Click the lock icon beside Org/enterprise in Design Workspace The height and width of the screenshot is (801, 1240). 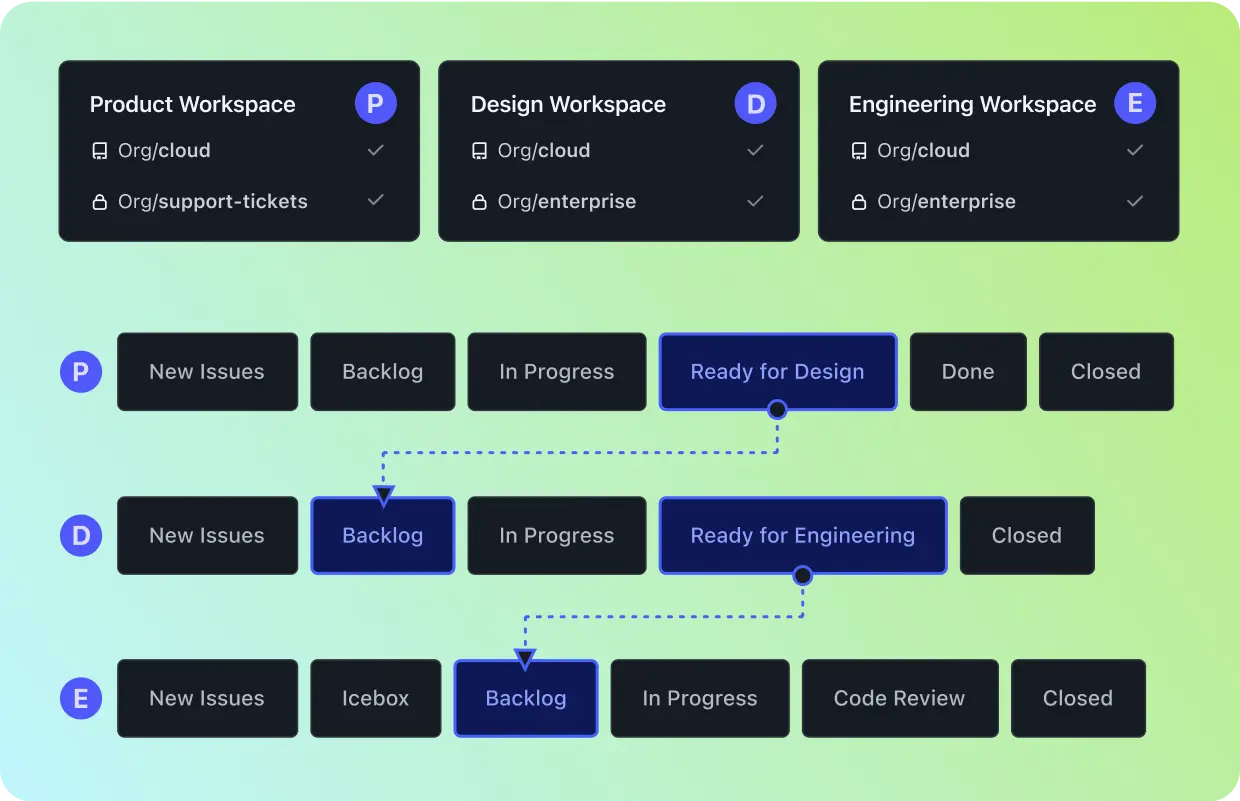click(x=479, y=201)
